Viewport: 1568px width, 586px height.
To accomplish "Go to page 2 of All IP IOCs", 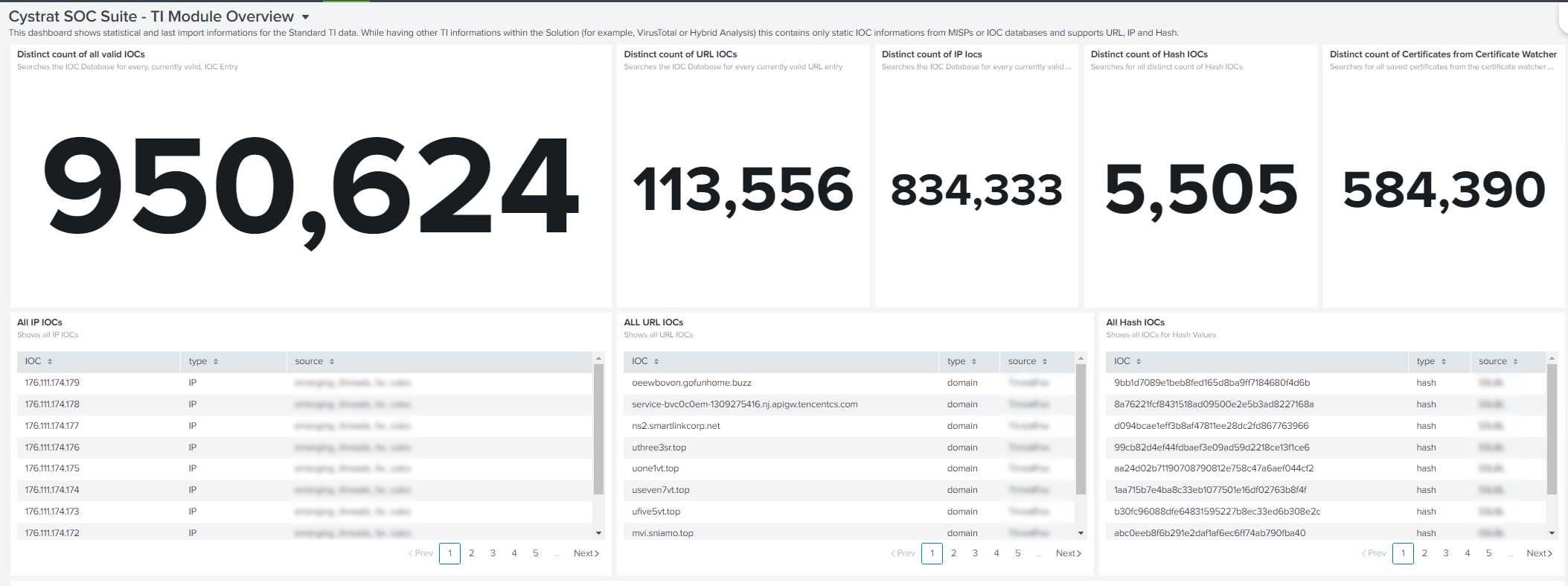I will 471,553.
